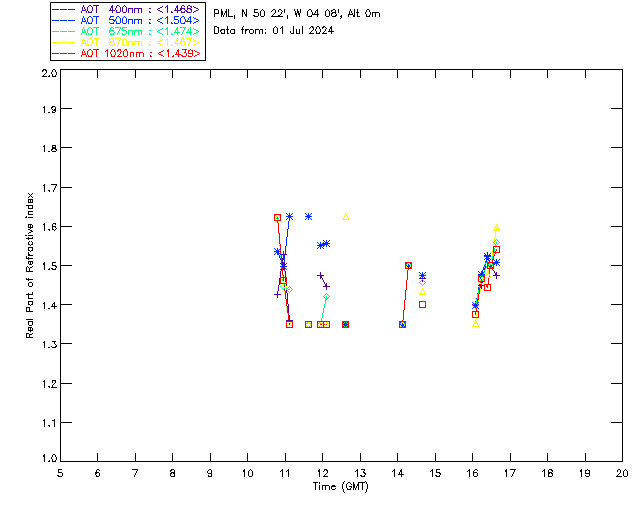This screenshot has width=640, height=512.
Task: Click the 12 x-axis tick label
Action: [322, 473]
